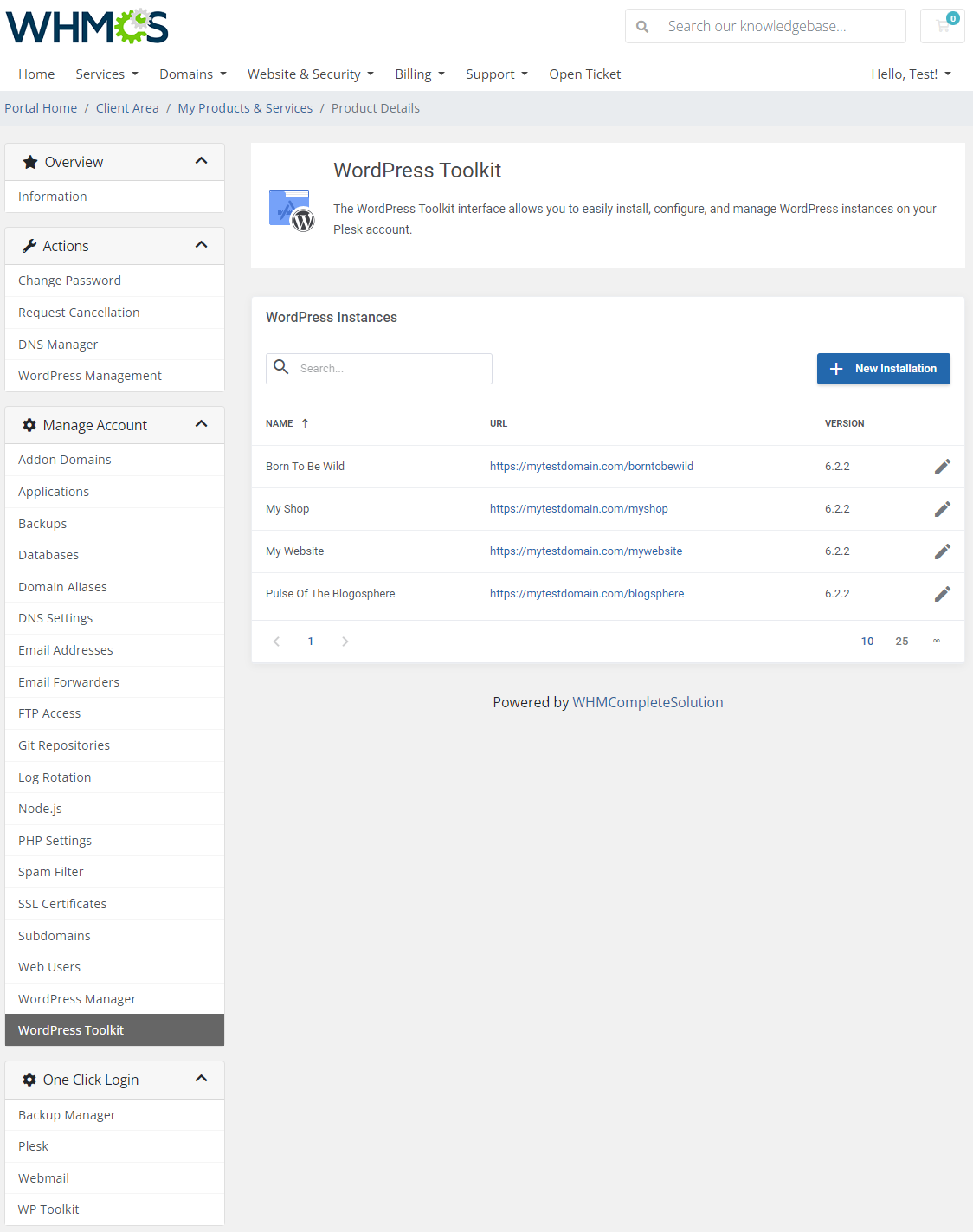
Task: Open PHP Settings
Action: point(114,841)
